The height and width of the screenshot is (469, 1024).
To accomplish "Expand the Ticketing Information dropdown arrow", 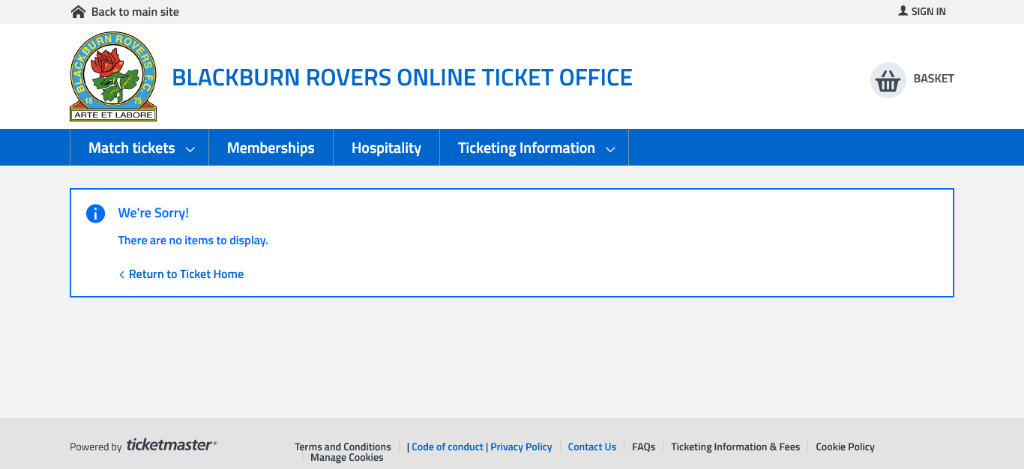I will (x=611, y=149).
